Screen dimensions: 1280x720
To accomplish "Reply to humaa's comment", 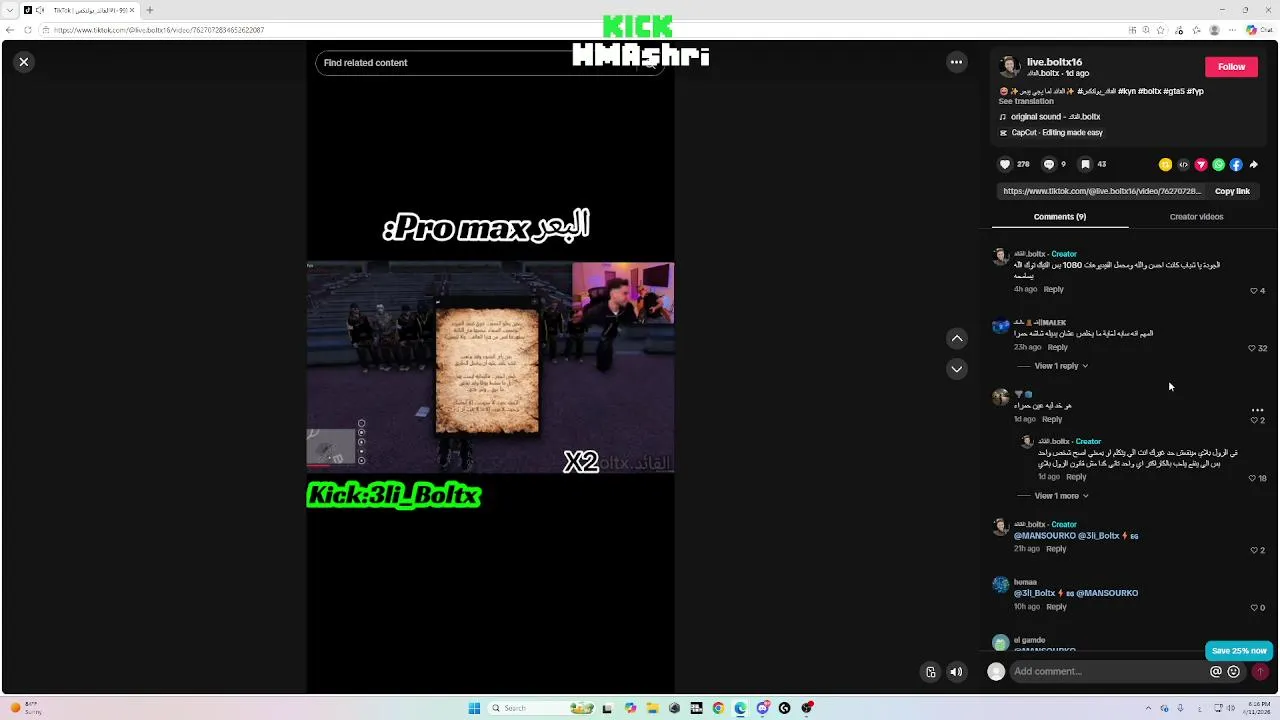I will pos(1056,606).
